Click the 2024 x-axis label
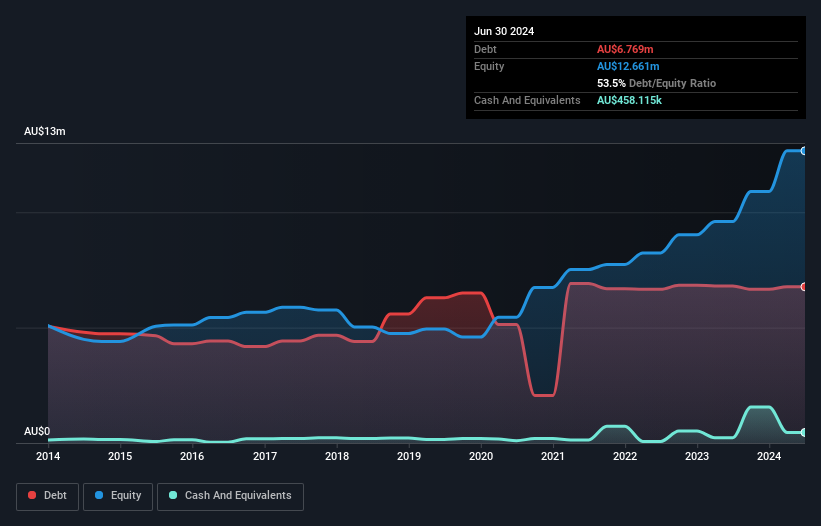 tap(769, 457)
